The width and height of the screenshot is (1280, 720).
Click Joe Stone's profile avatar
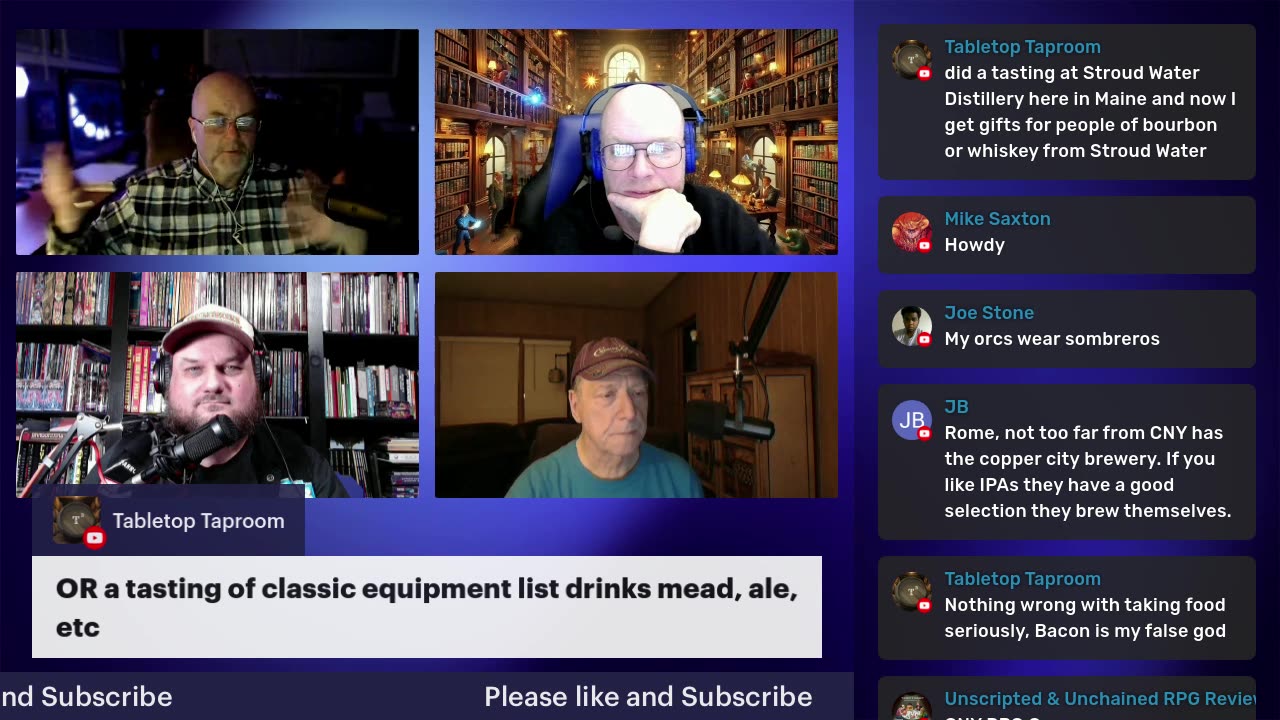[911, 326]
